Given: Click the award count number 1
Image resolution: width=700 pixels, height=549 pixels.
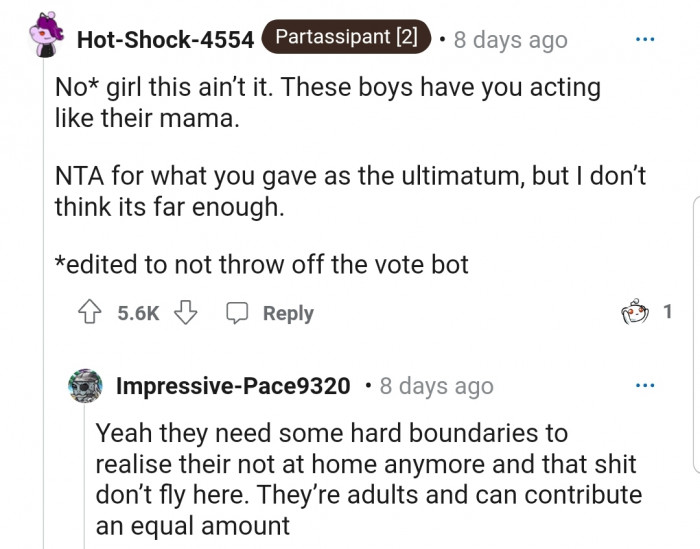Looking at the screenshot, I should 668,313.
